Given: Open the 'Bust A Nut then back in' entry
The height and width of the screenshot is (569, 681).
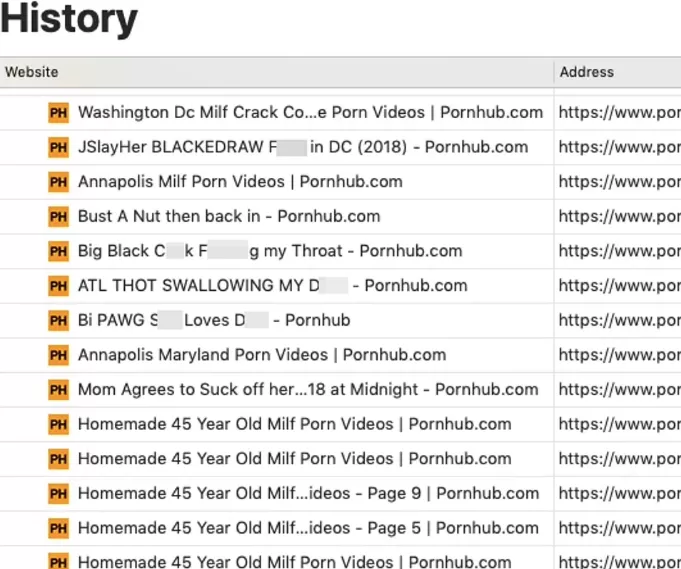Looking at the screenshot, I should click(229, 216).
